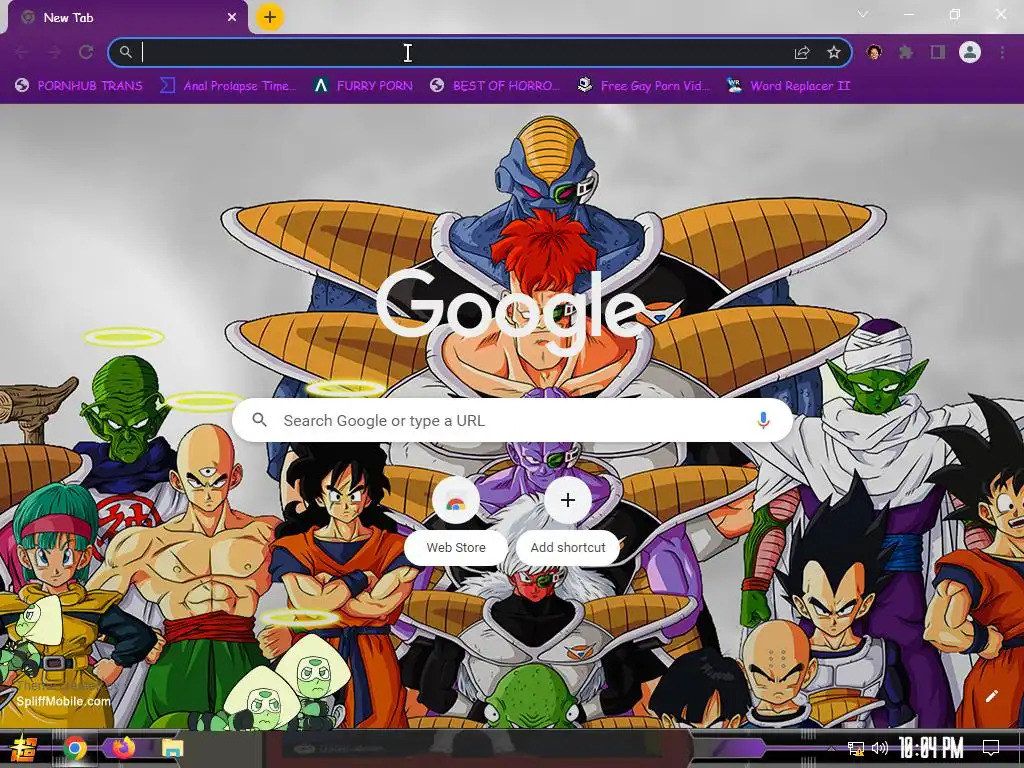Click the browser back arrow
1024x768 pixels.
22,52
